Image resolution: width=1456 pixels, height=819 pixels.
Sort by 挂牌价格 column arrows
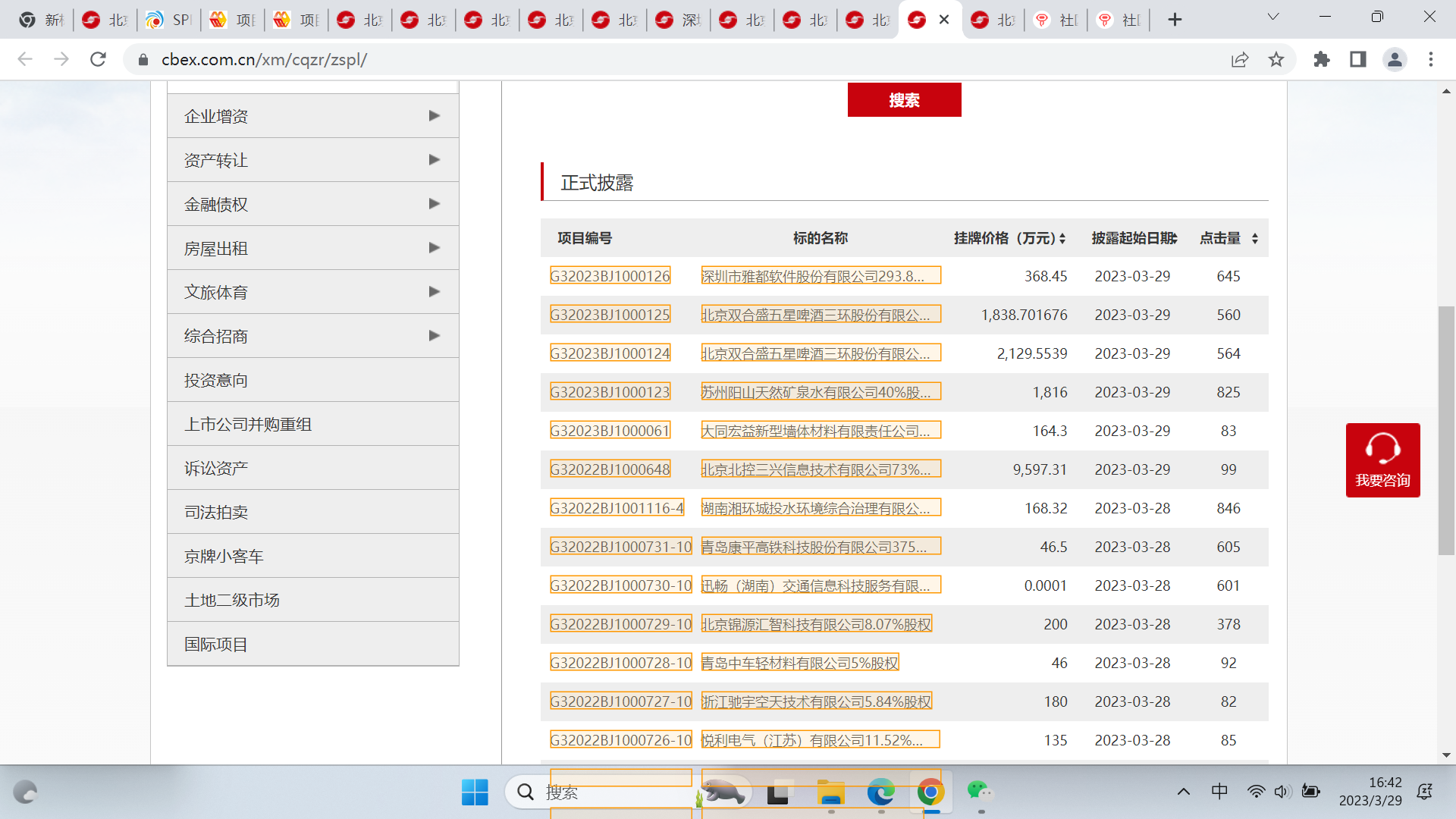(x=1062, y=239)
